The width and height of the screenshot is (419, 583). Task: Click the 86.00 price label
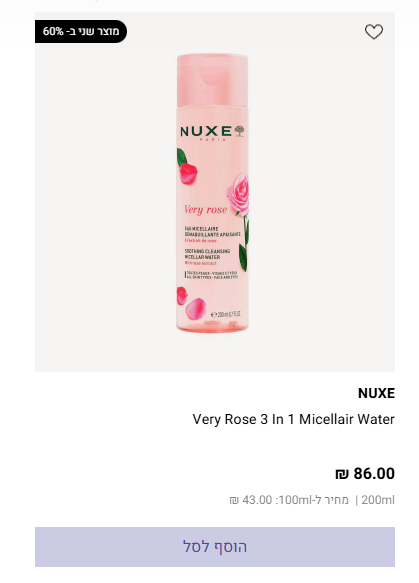pos(374,474)
